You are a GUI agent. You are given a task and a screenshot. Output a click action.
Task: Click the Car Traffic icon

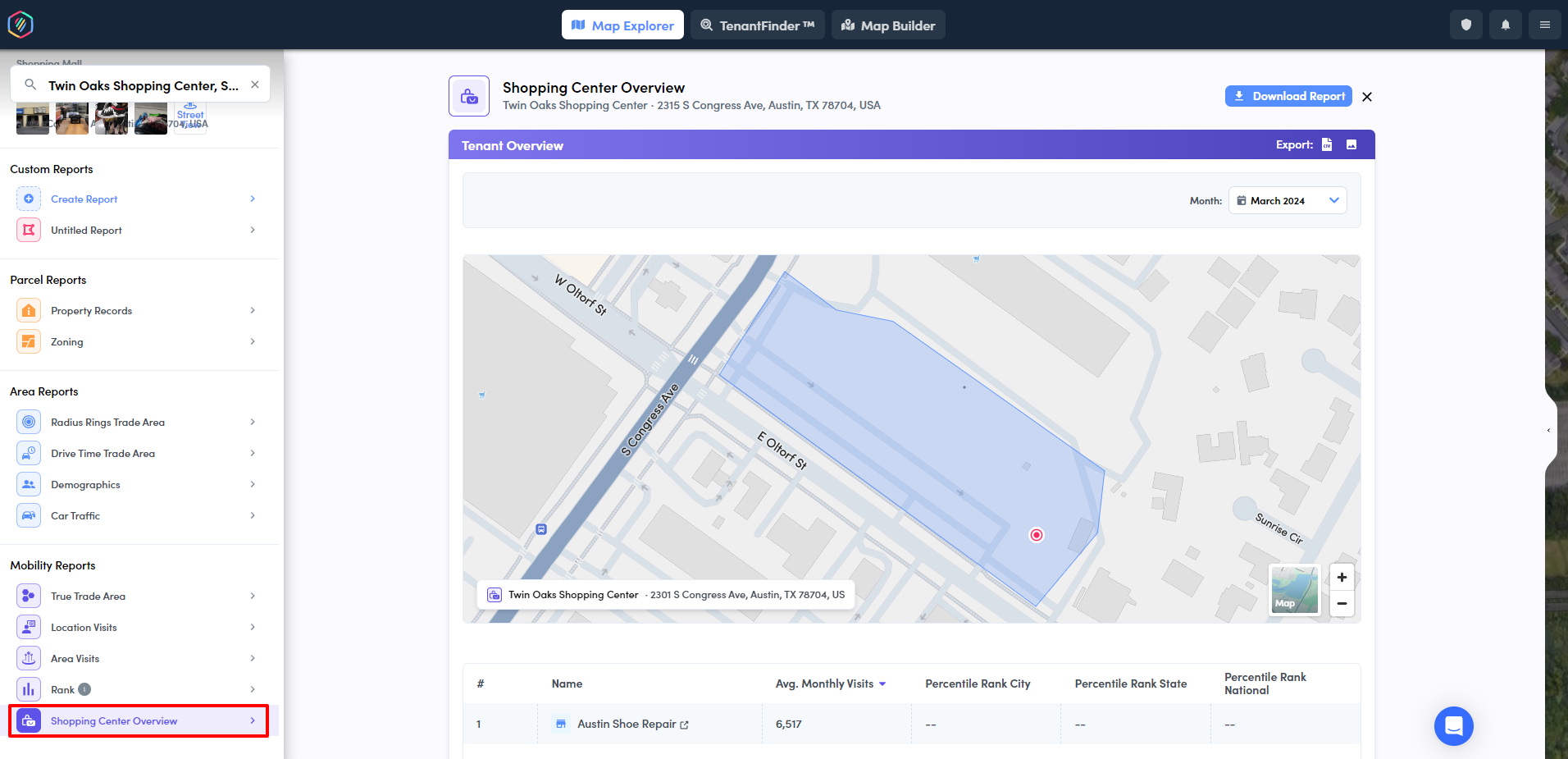coord(29,515)
